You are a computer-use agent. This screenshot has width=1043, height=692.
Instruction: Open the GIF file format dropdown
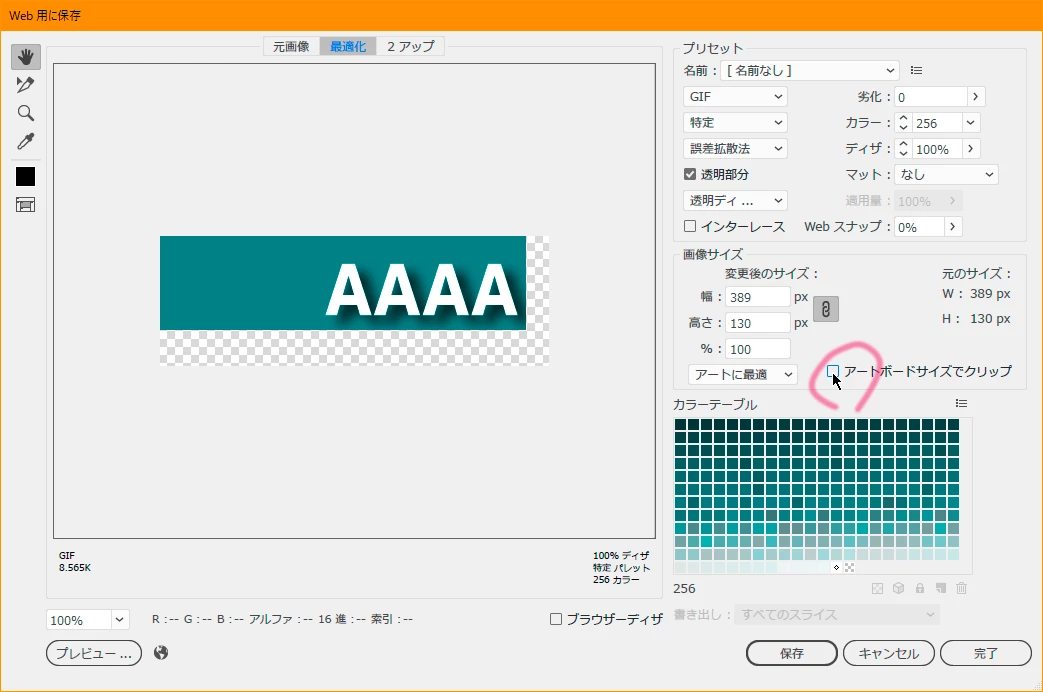(x=735, y=96)
